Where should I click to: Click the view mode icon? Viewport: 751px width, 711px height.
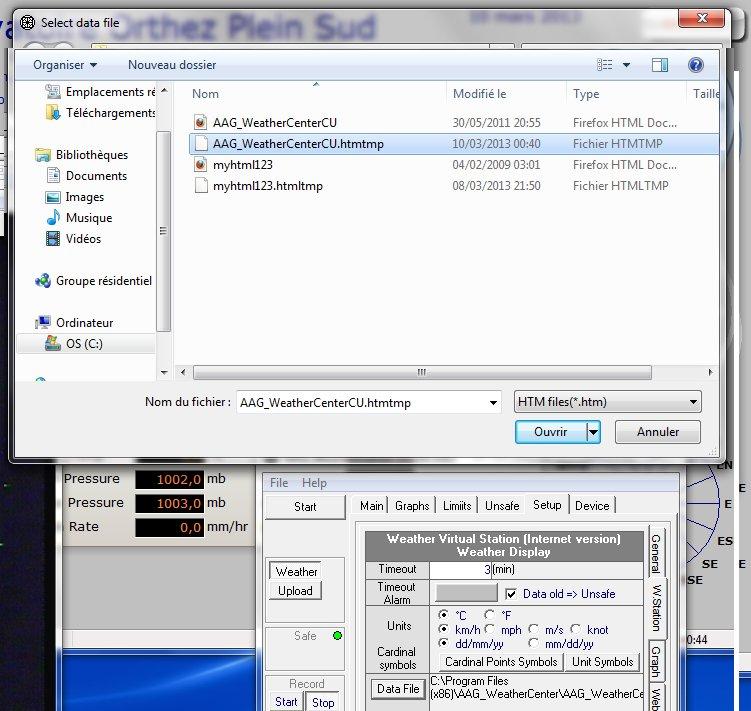(605, 65)
